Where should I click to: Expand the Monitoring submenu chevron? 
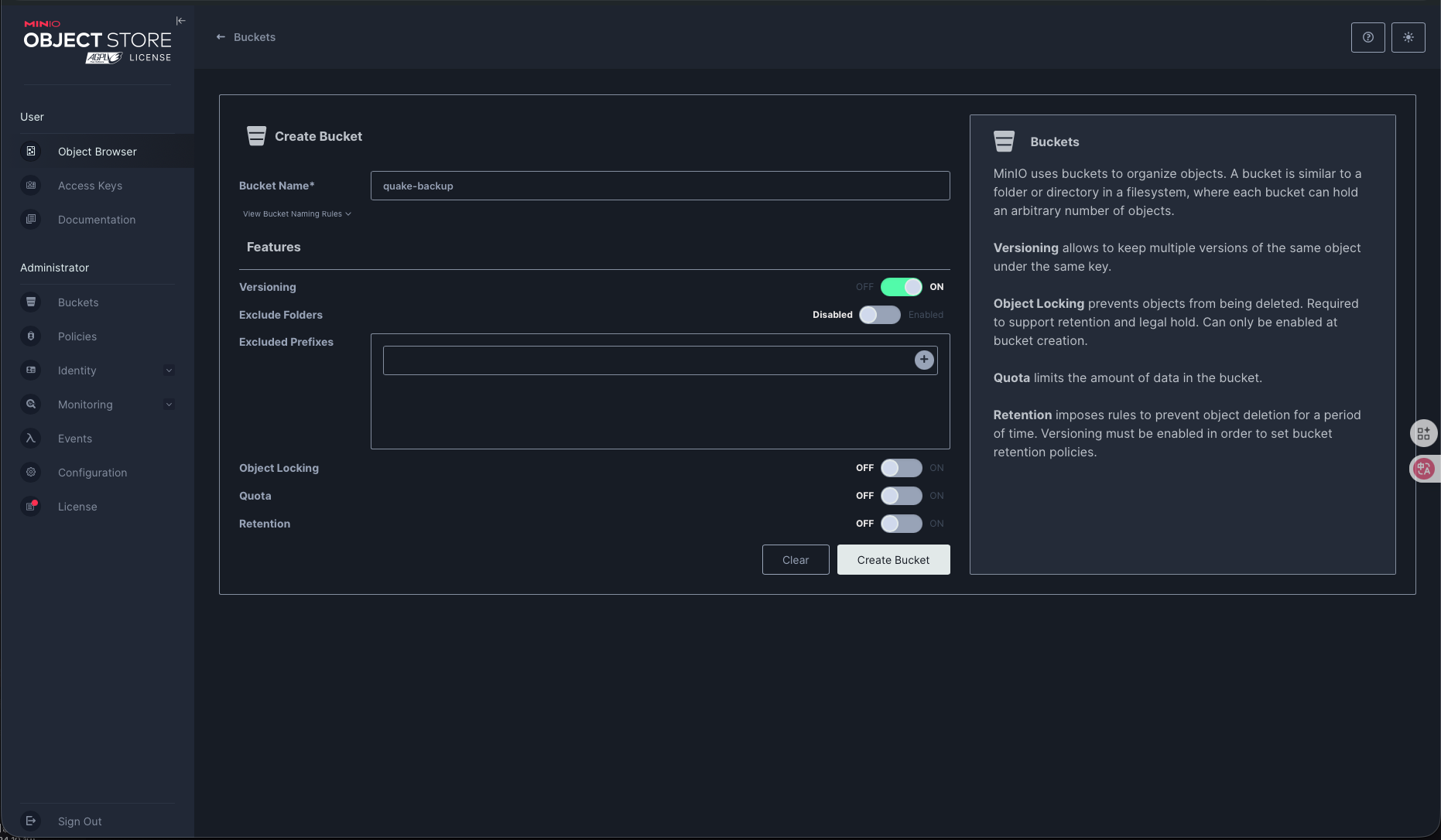pos(169,405)
